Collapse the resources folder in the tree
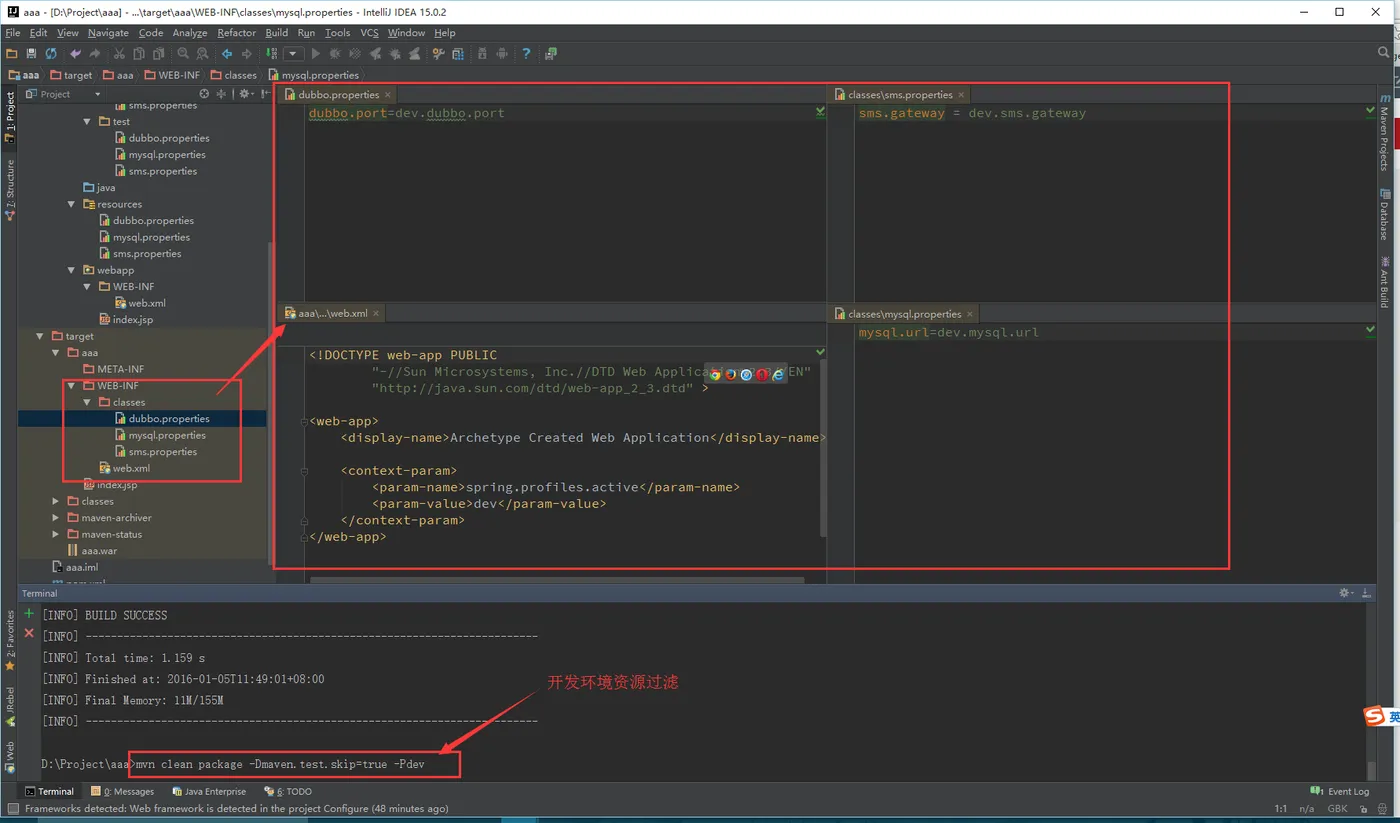This screenshot has height=823, width=1400. tap(72, 204)
